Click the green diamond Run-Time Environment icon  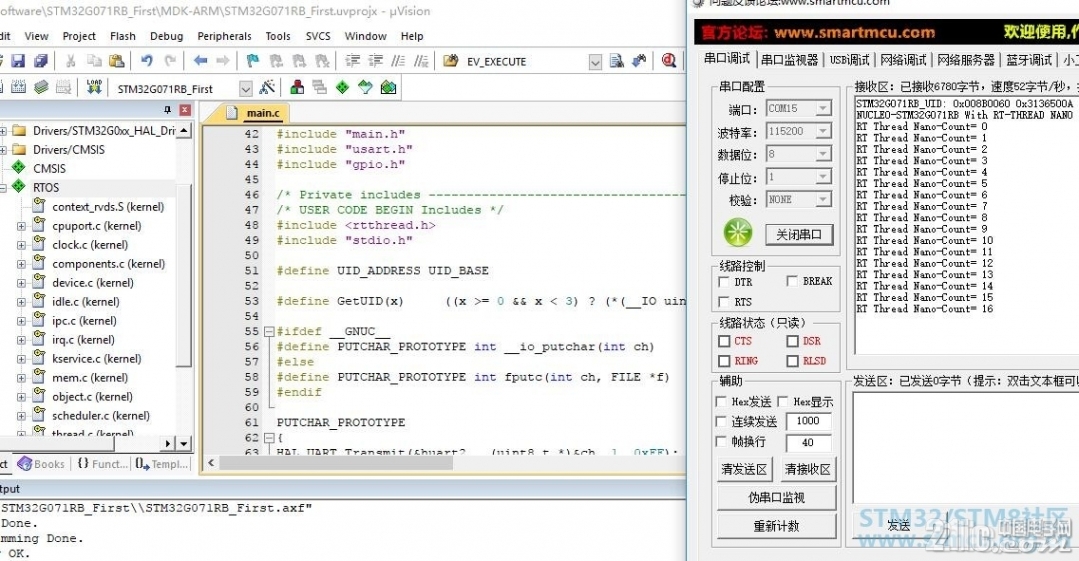(343, 87)
